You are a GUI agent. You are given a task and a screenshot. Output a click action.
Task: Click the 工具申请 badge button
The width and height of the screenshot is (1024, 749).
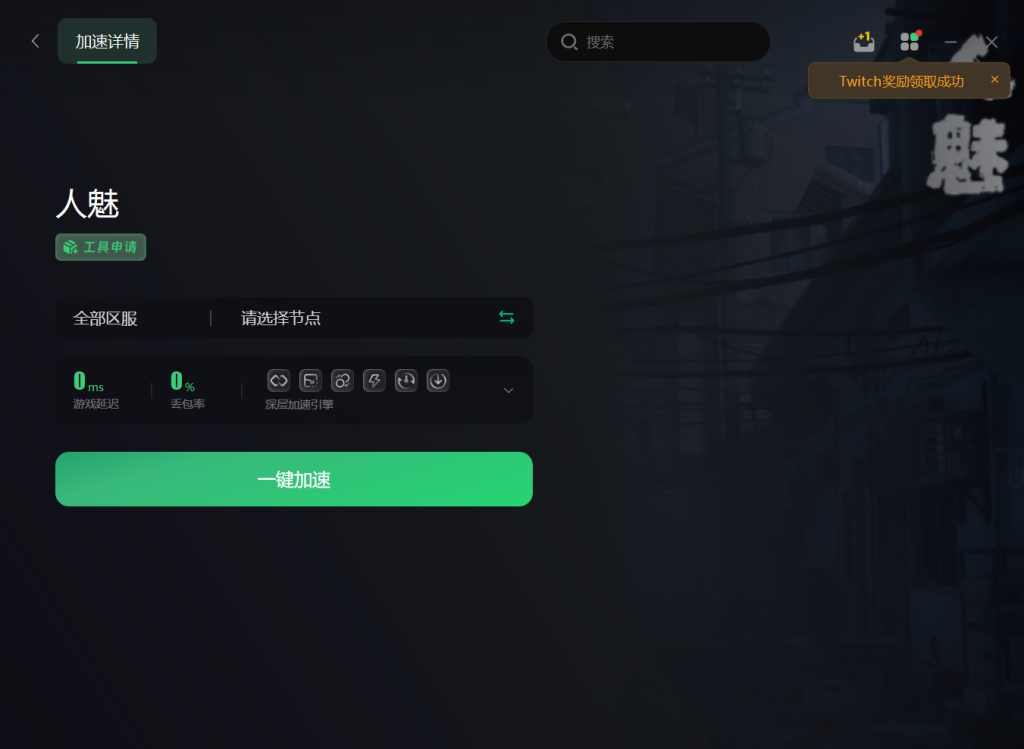[x=101, y=247]
